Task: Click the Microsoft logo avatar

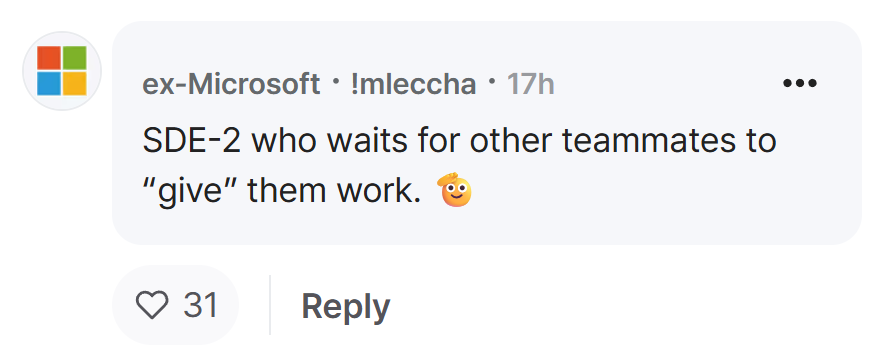Action: click(x=62, y=71)
